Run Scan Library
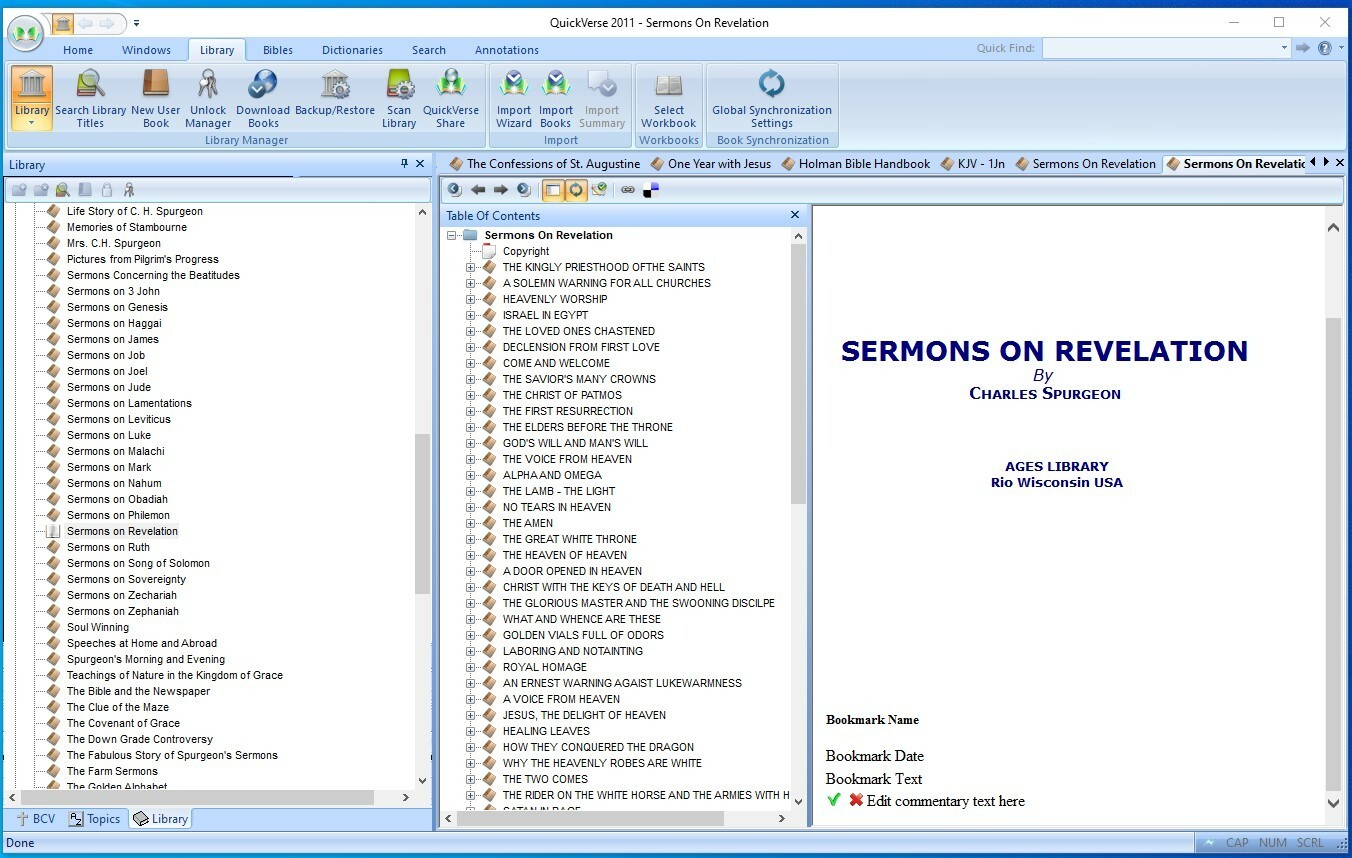 399,99
